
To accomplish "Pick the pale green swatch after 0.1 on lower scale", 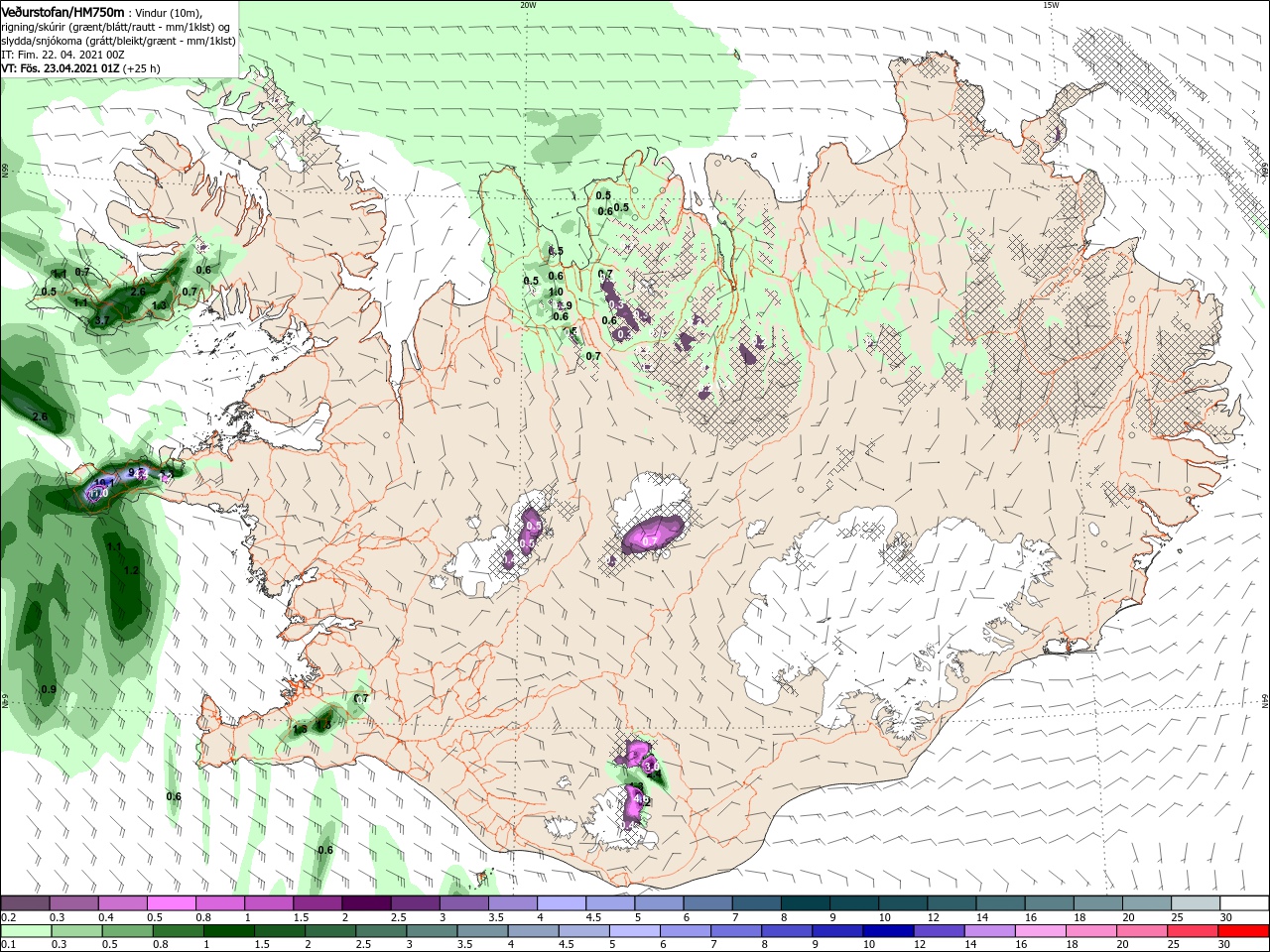I will click(x=25, y=931).
